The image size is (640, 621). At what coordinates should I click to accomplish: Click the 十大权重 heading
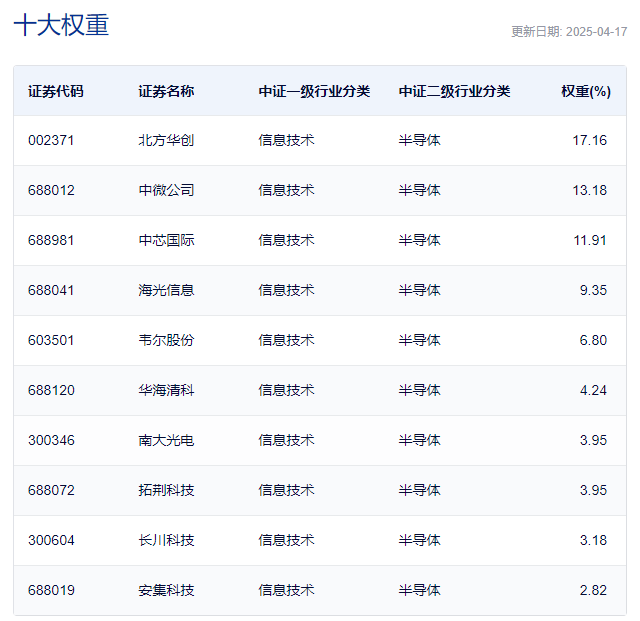pos(61,25)
